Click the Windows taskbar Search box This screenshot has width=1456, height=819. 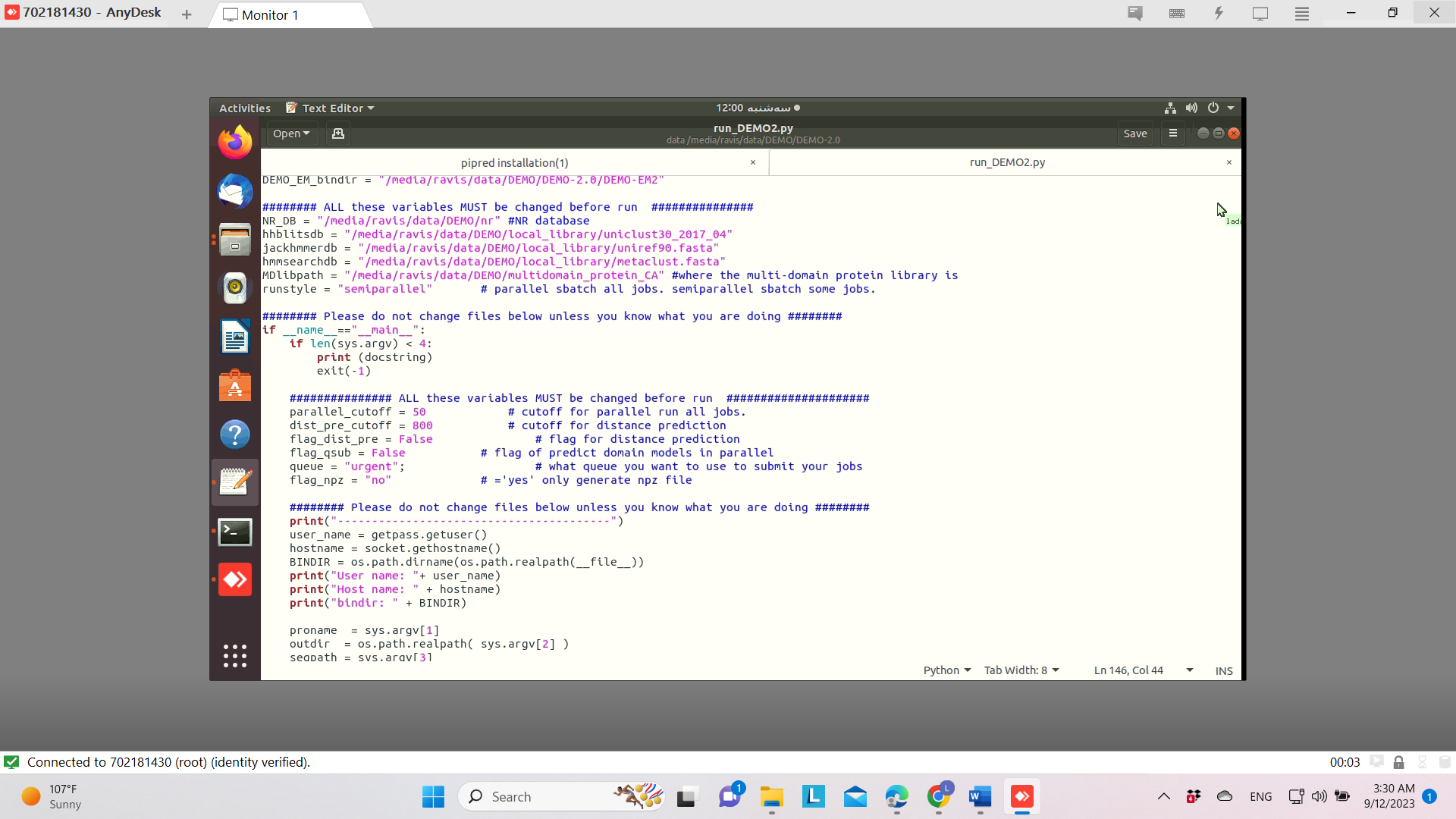point(561,797)
